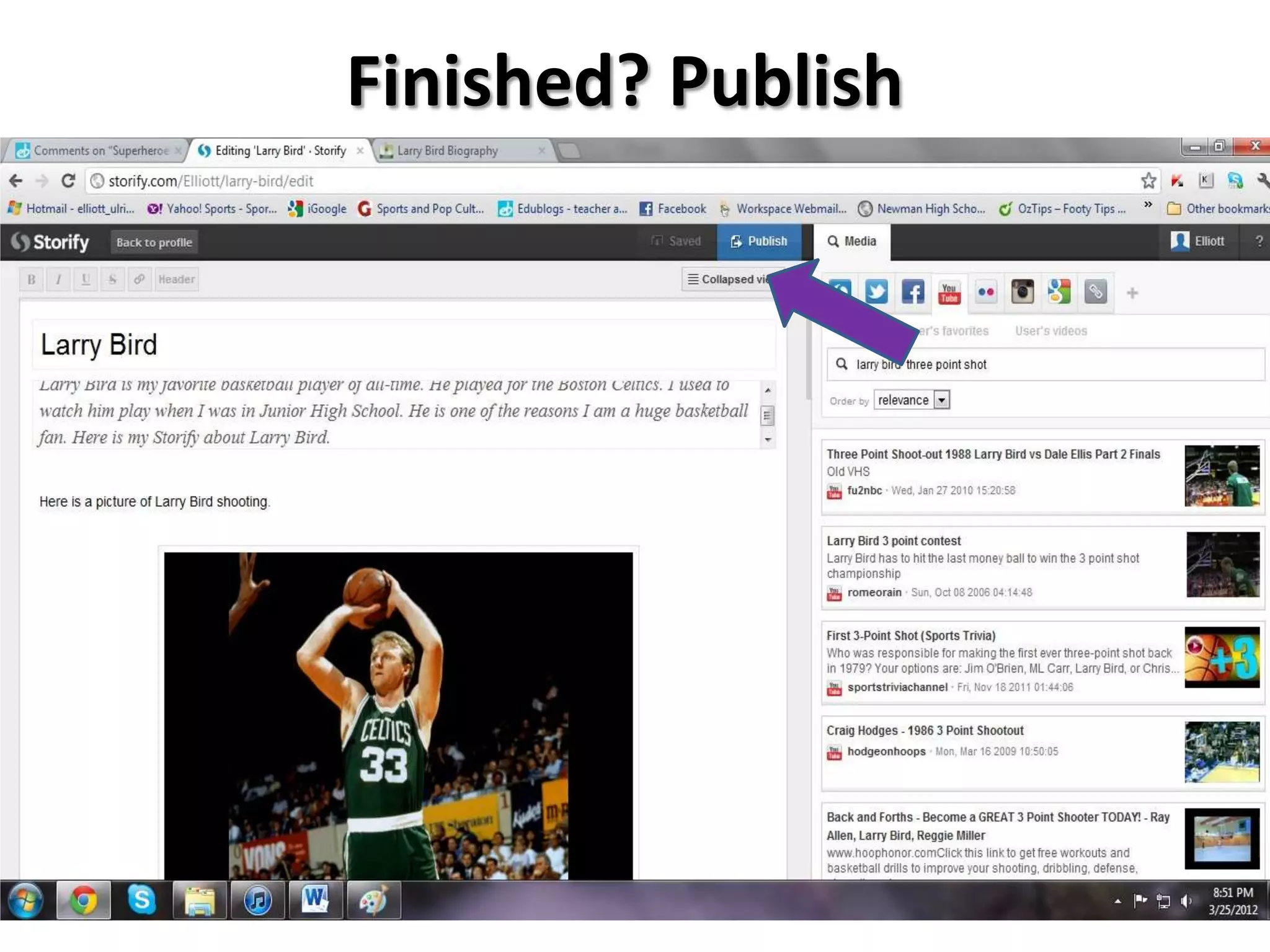The height and width of the screenshot is (952, 1270).
Task: Toggle bold text formatting
Action: pos(31,280)
